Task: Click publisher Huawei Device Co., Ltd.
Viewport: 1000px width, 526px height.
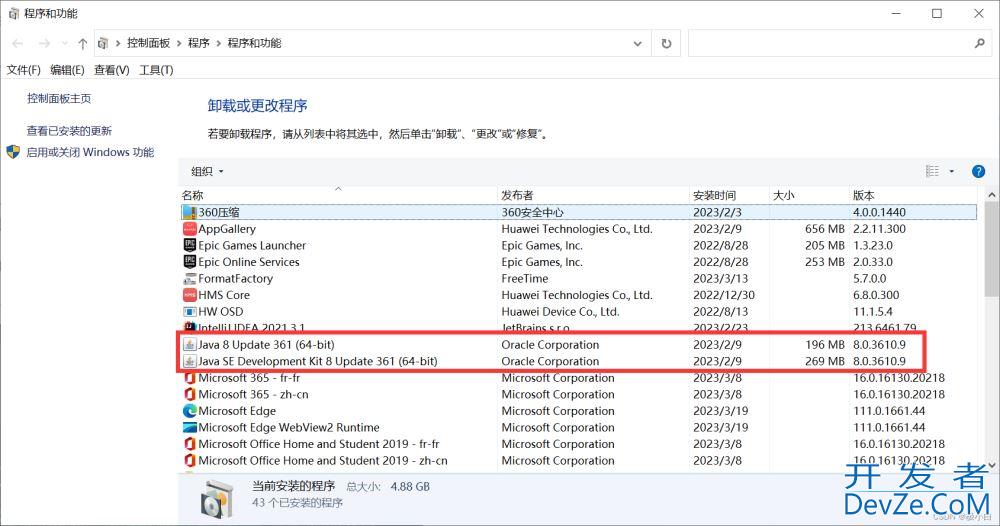Action: click(561, 312)
